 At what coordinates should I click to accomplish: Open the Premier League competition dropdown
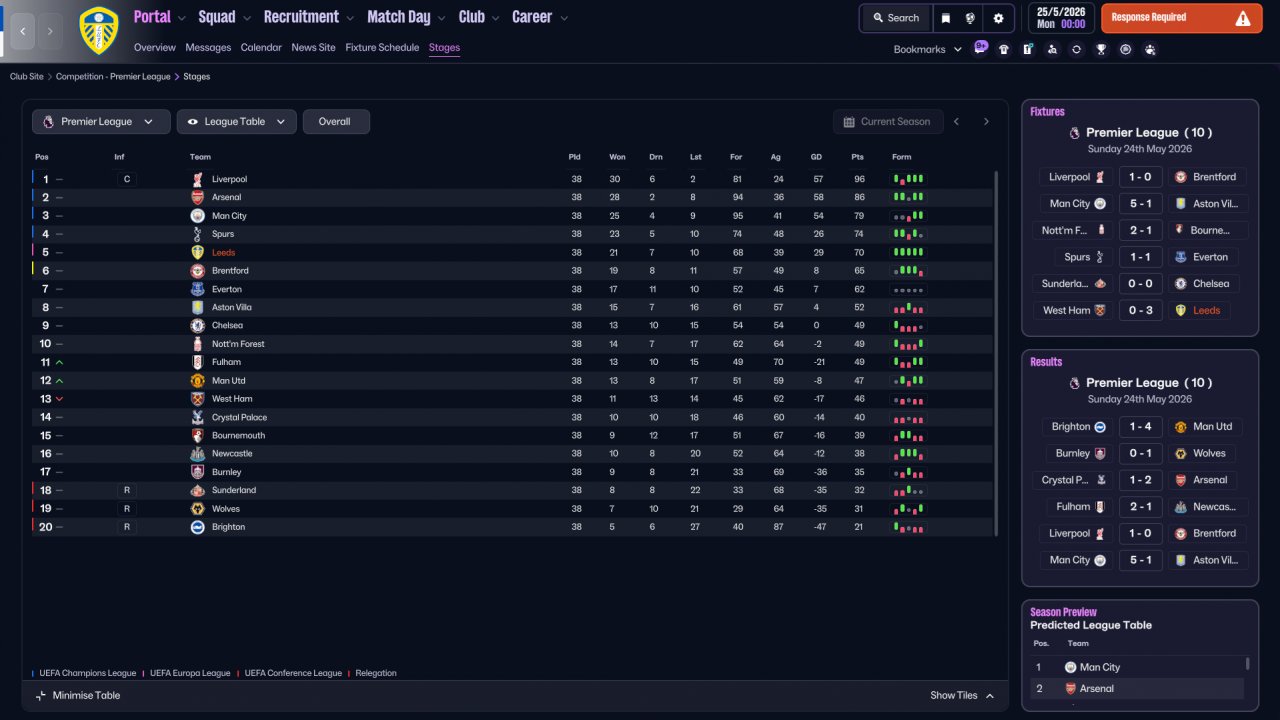100,122
